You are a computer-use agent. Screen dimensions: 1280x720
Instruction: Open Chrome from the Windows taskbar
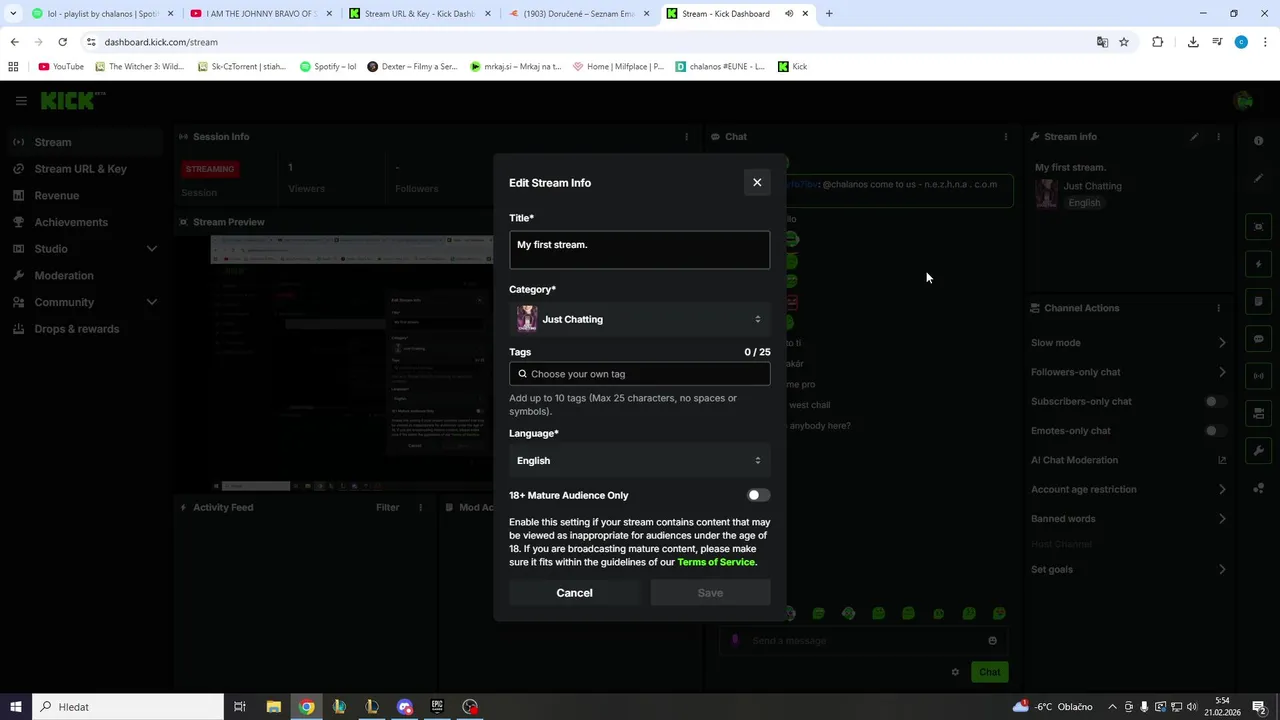306,707
